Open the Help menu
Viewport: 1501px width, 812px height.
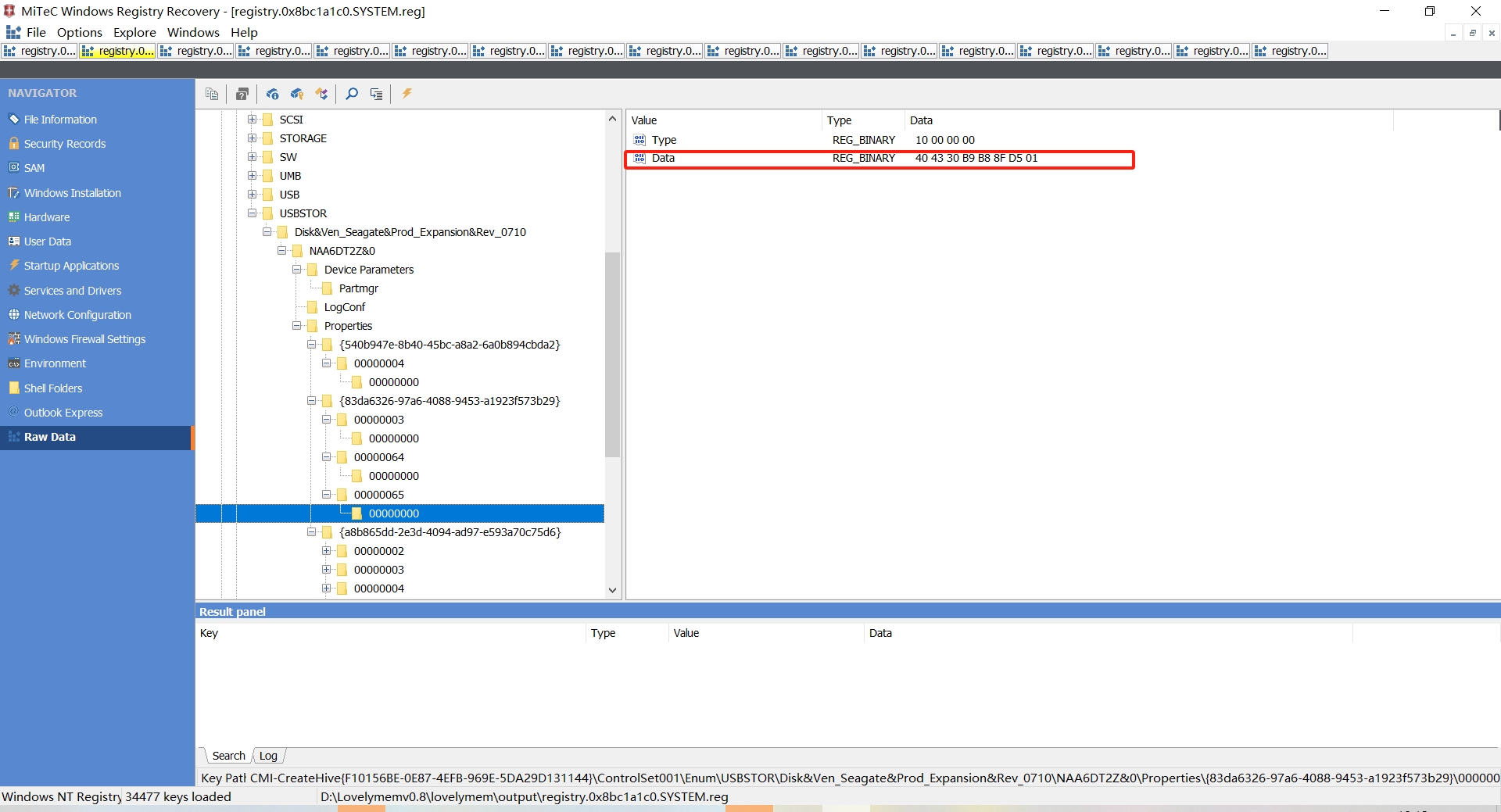(244, 32)
